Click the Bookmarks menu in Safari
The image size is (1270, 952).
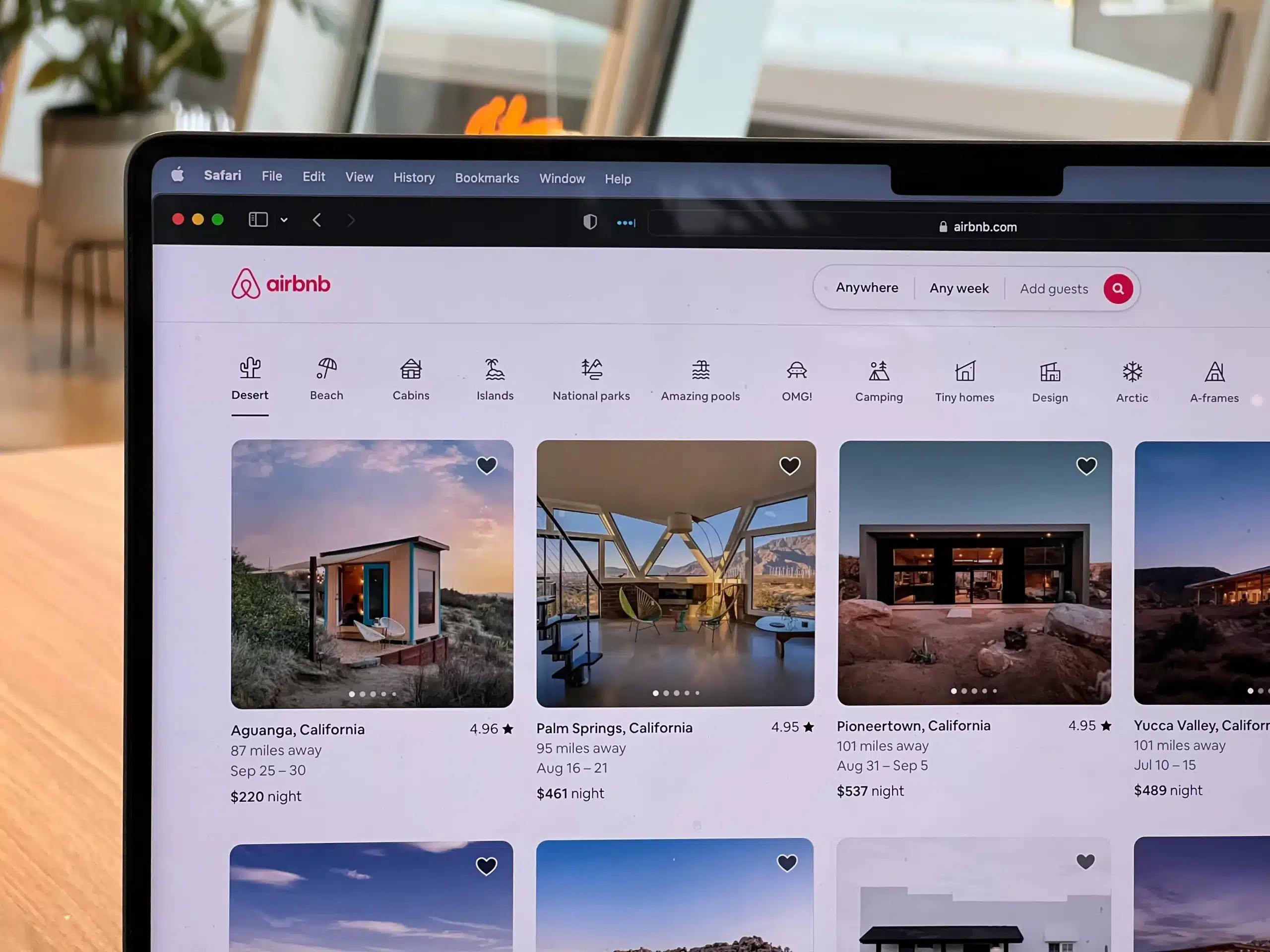(486, 177)
